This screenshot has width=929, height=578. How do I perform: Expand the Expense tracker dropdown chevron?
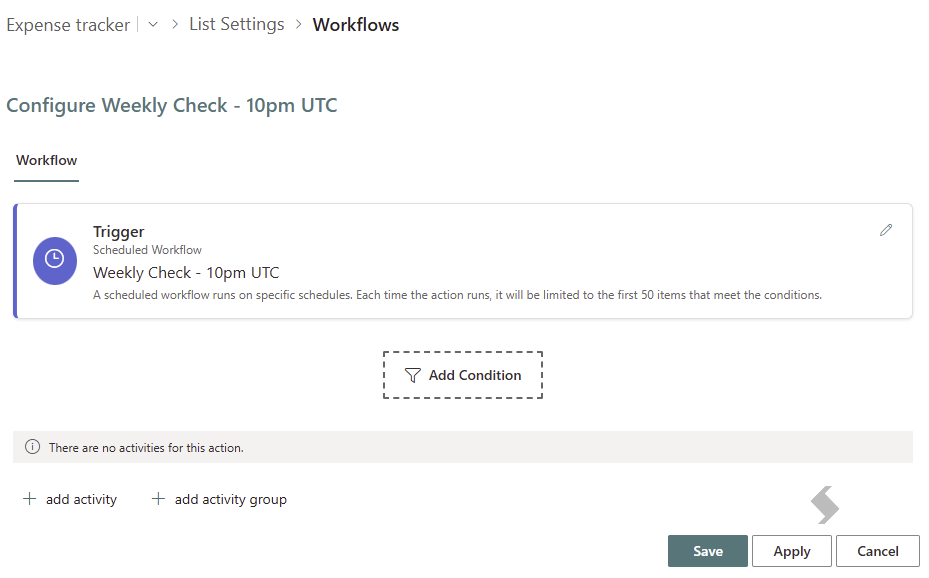[x=153, y=24]
